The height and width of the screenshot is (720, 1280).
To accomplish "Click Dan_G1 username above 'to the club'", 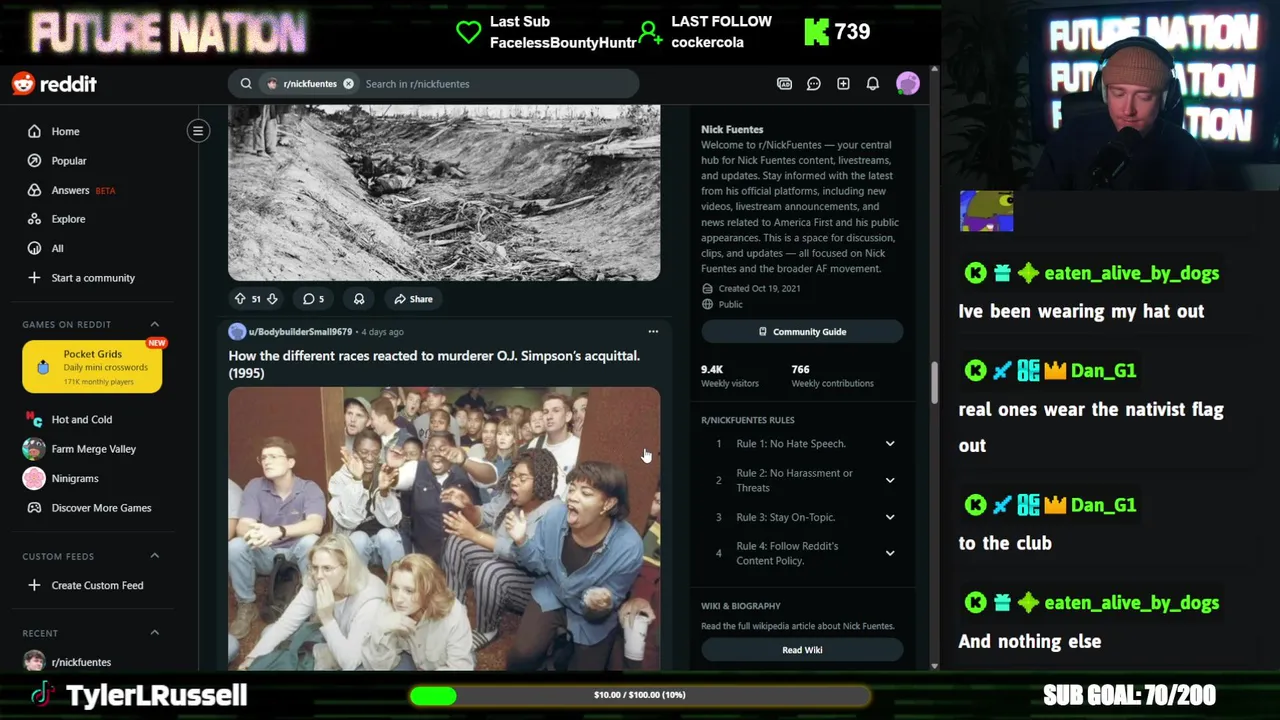I will pyautogui.click(x=1103, y=505).
